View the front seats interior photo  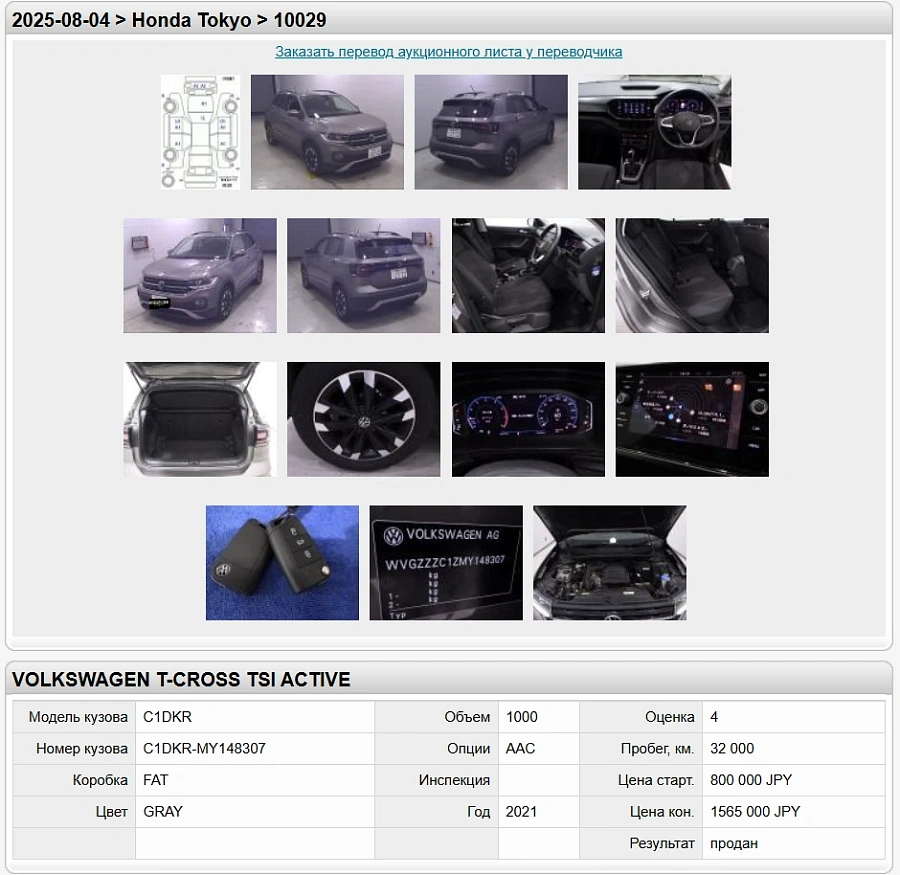click(x=528, y=275)
